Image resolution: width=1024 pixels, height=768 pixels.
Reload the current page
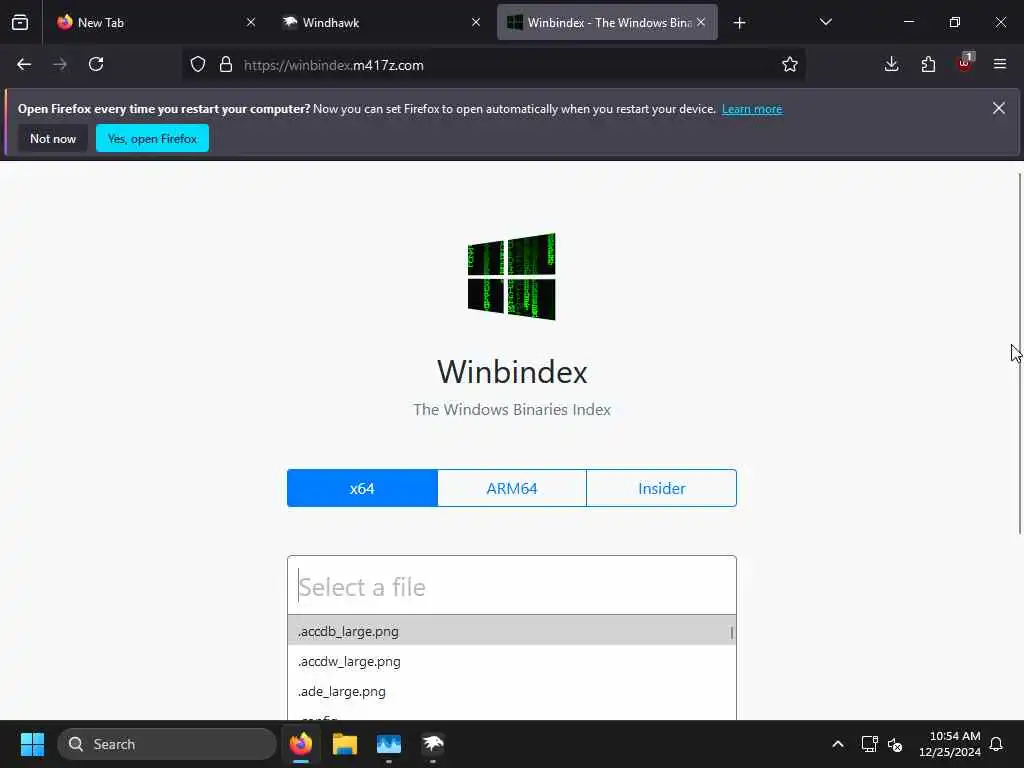tap(96, 65)
